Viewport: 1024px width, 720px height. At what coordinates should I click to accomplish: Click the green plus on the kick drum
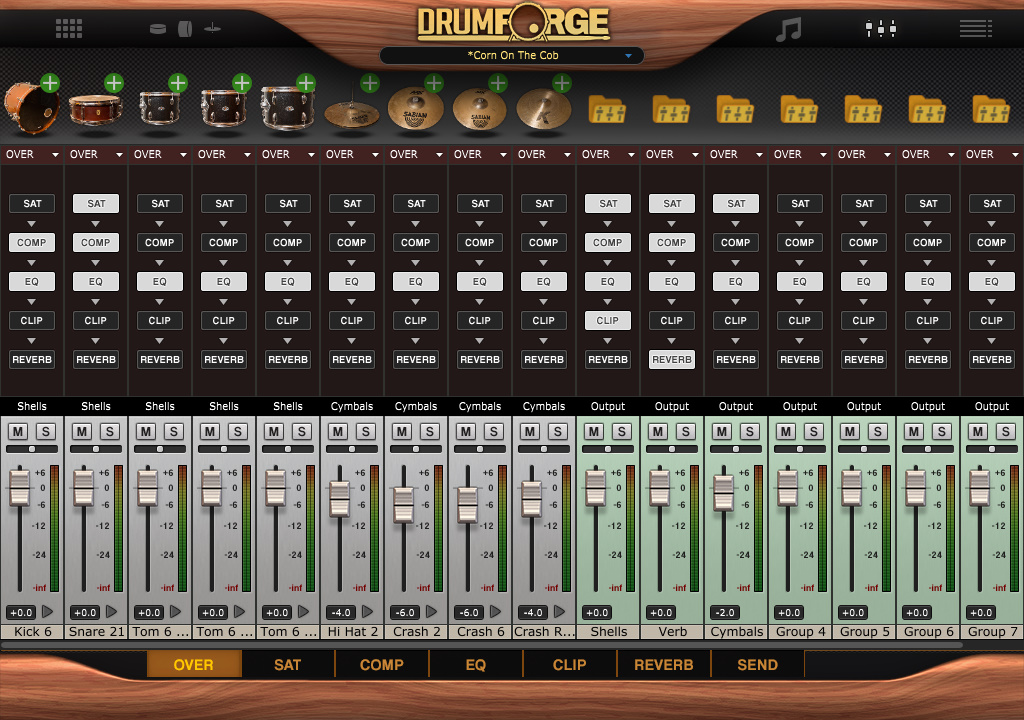50,83
